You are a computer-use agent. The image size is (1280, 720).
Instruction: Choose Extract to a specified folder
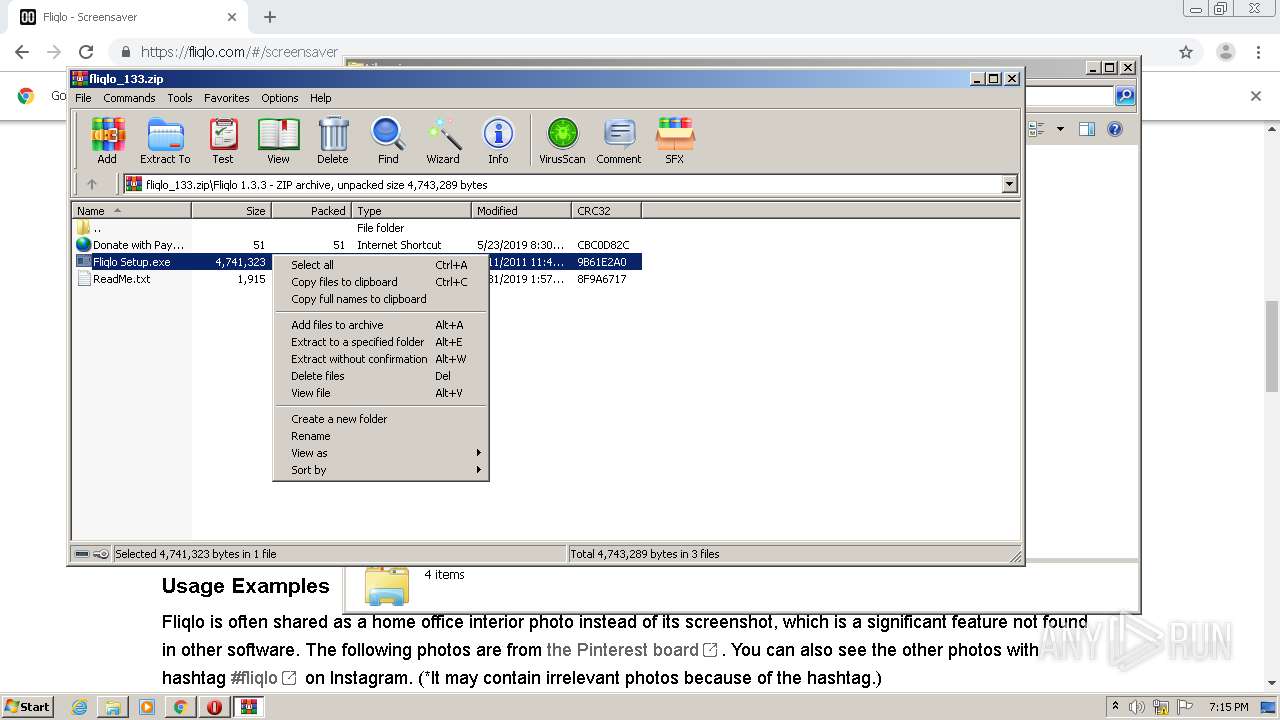pos(381,342)
